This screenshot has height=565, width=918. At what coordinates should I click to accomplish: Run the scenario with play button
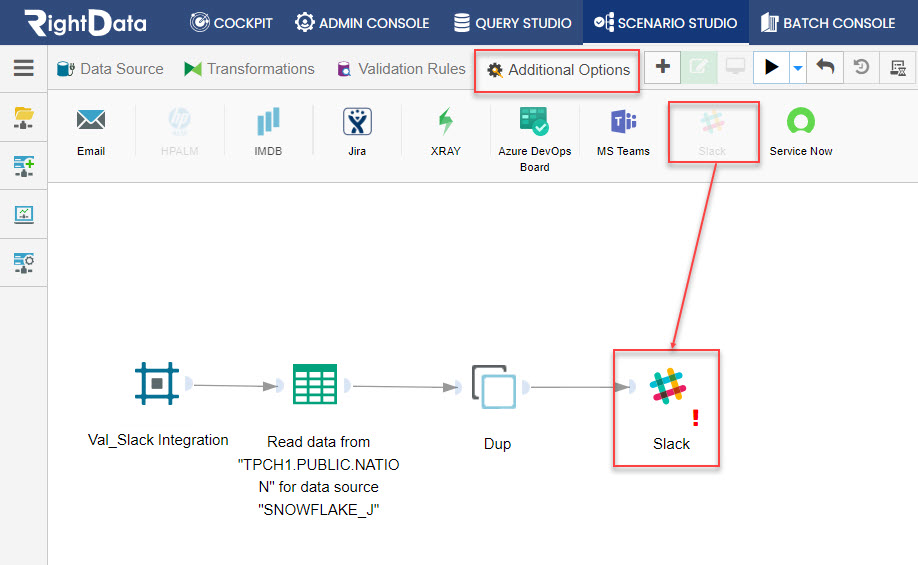coord(772,67)
